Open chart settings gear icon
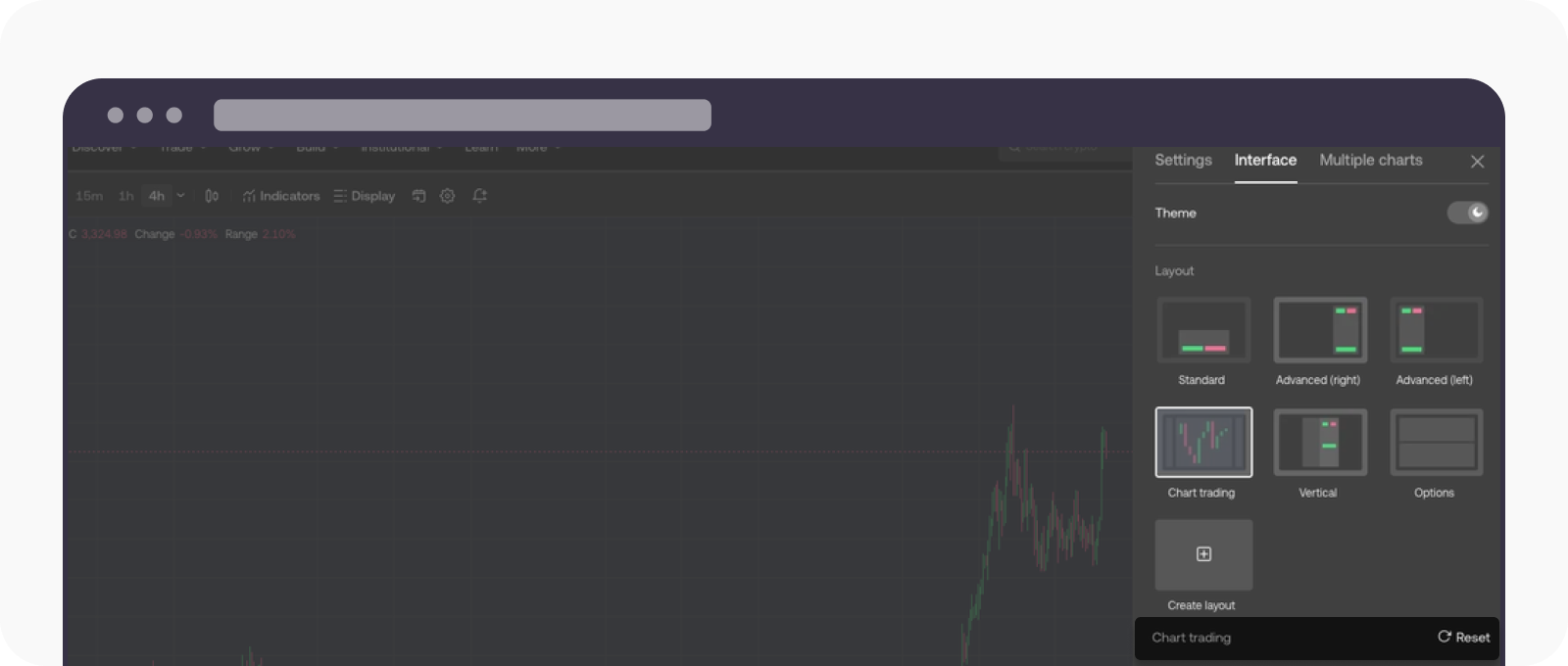Image resolution: width=1568 pixels, height=666 pixels. click(x=448, y=196)
